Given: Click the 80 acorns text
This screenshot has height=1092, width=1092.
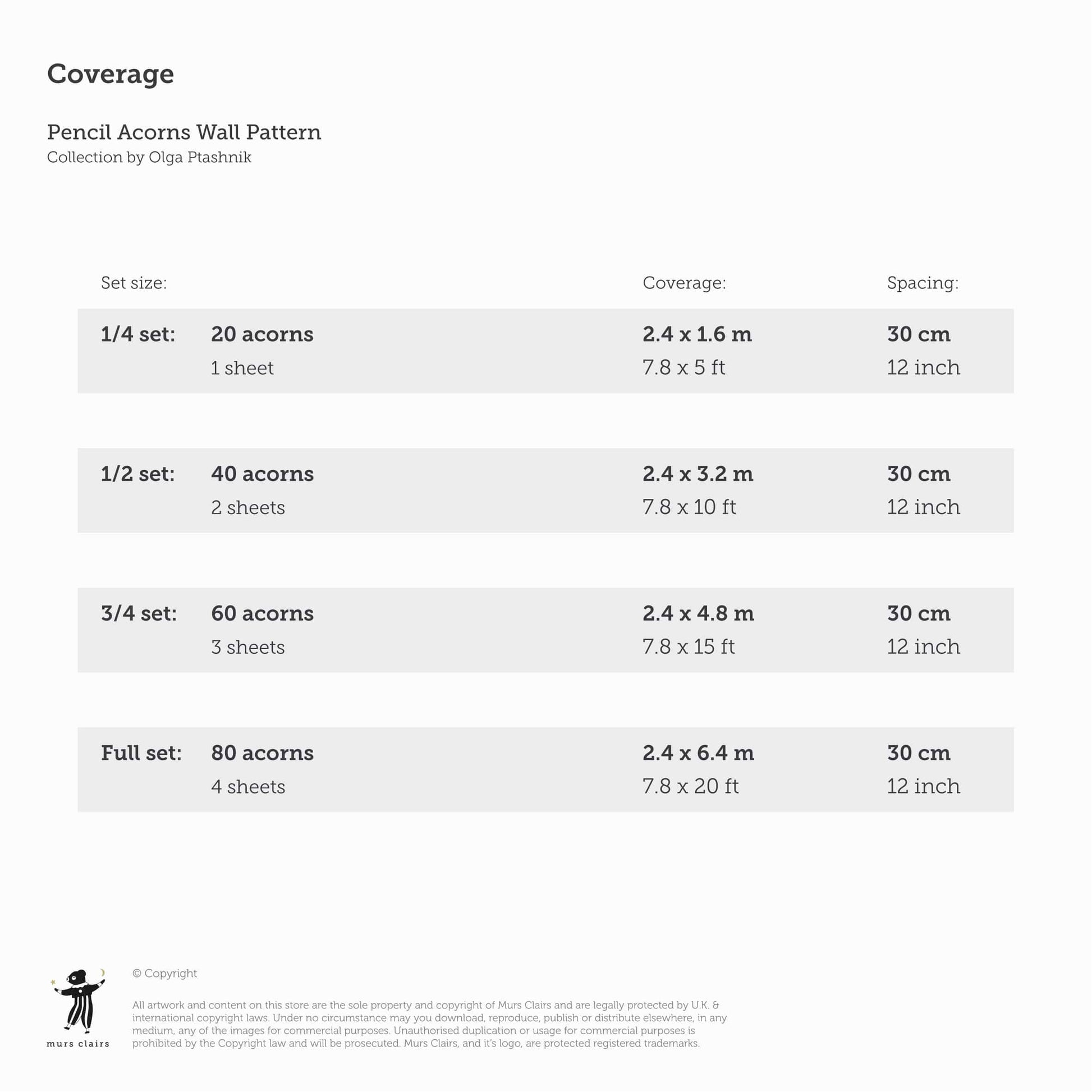Looking at the screenshot, I should coord(262,753).
